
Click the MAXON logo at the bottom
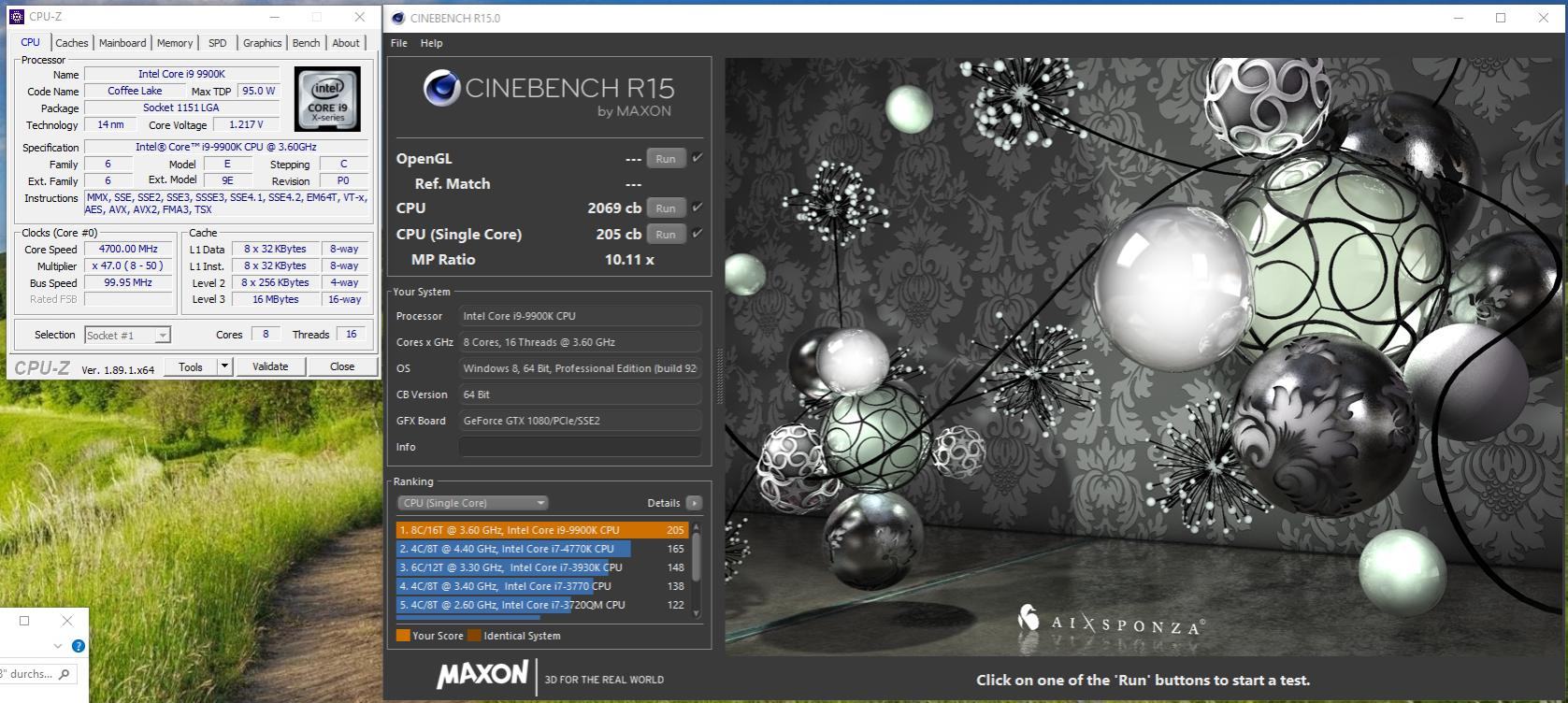[482, 674]
